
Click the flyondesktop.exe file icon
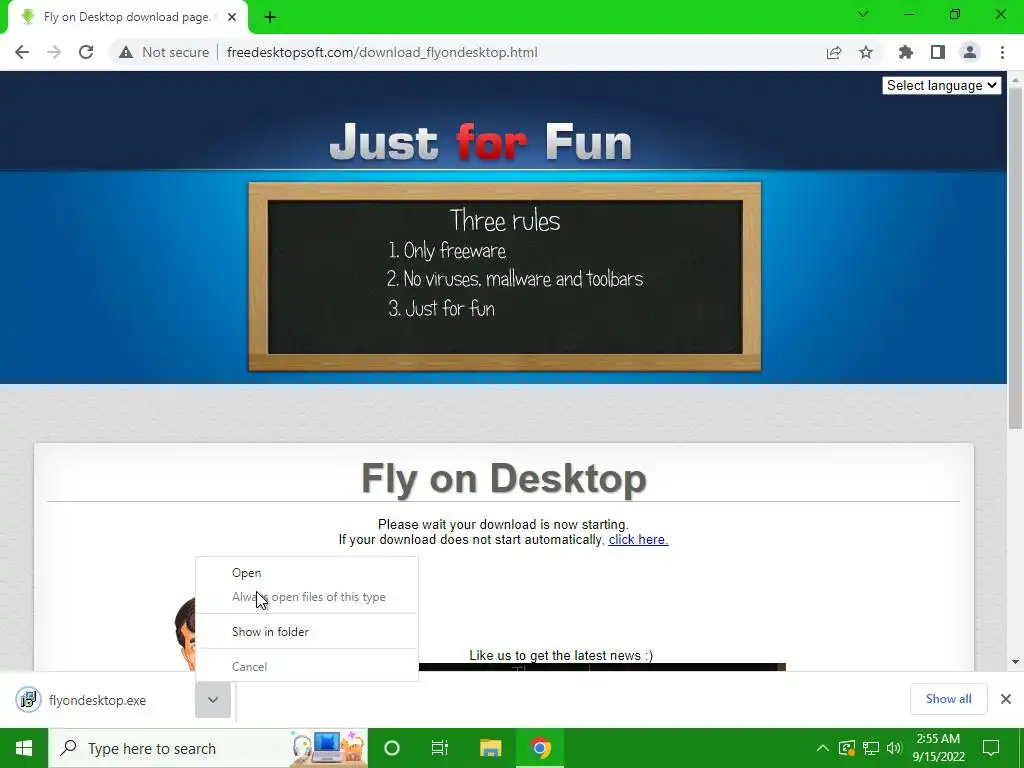(x=28, y=700)
